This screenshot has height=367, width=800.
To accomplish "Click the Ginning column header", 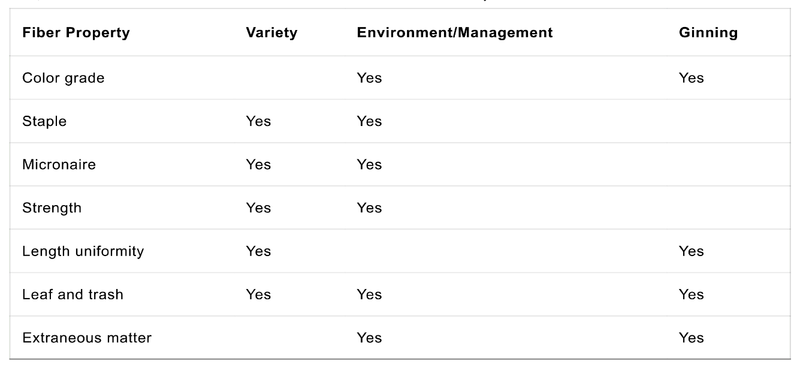I will click(708, 33).
